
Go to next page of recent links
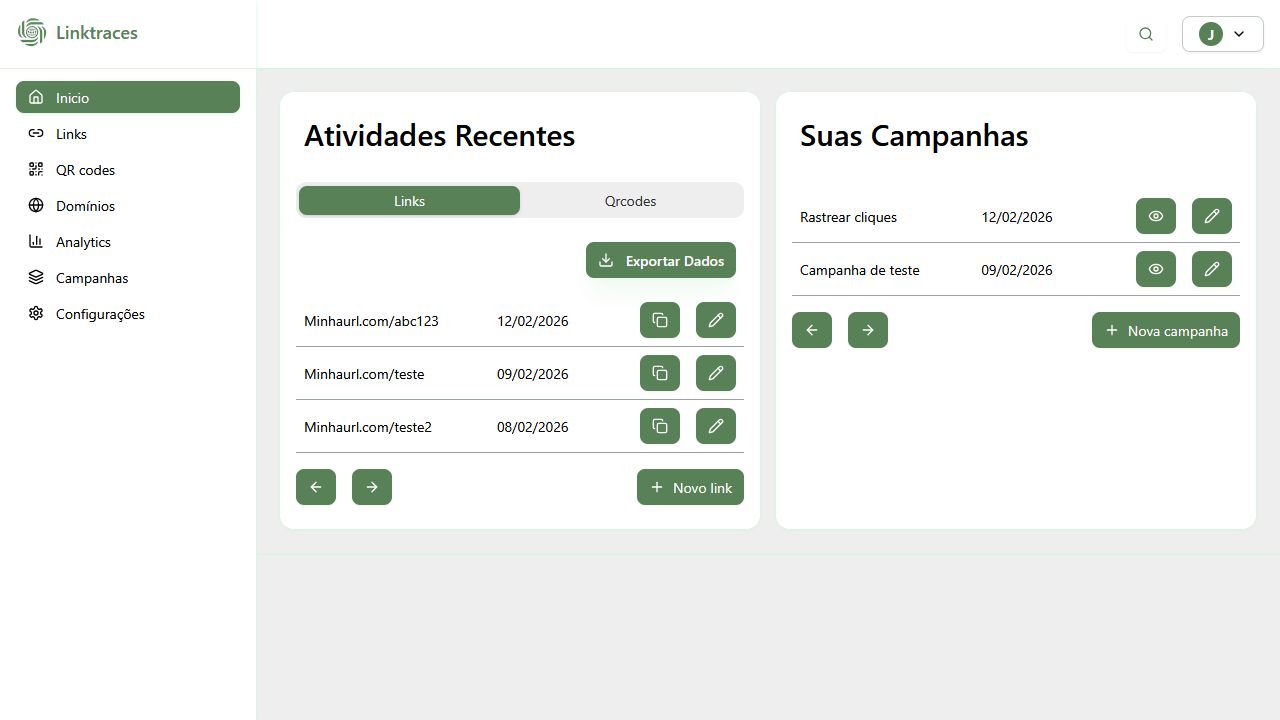click(x=372, y=487)
